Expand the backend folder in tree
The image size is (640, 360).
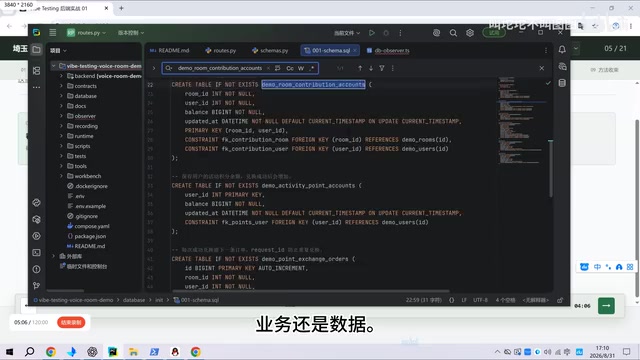[x=61, y=76]
